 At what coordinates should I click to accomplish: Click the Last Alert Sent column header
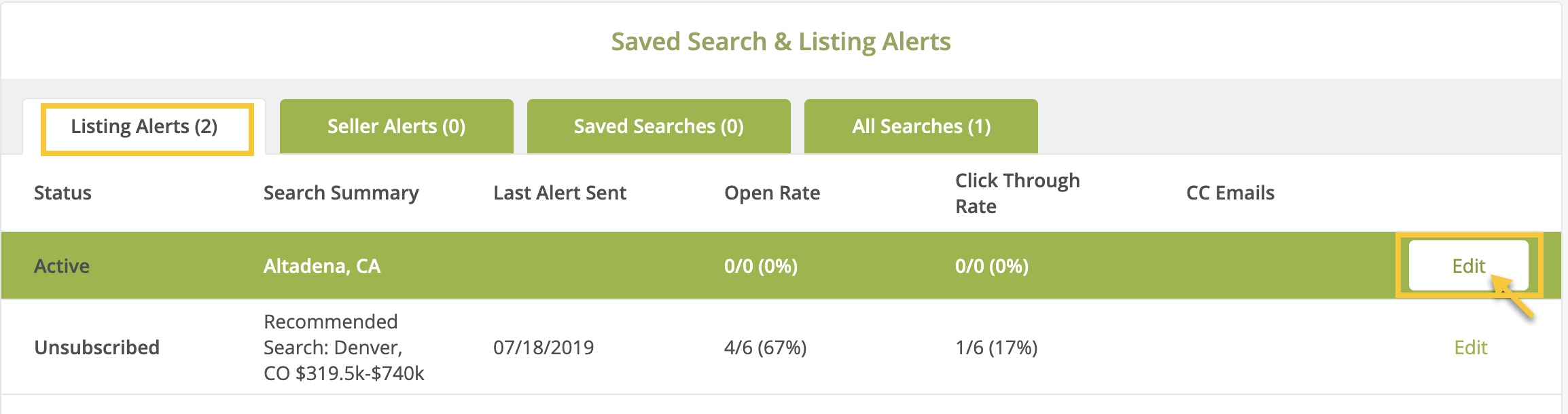click(x=560, y=193)
